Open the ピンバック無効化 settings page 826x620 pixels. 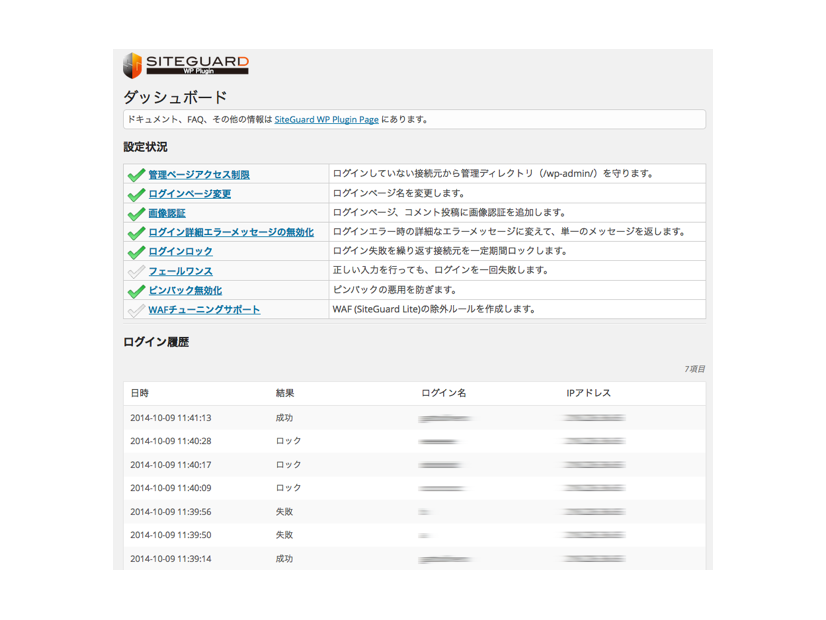[x=186, y=291]
